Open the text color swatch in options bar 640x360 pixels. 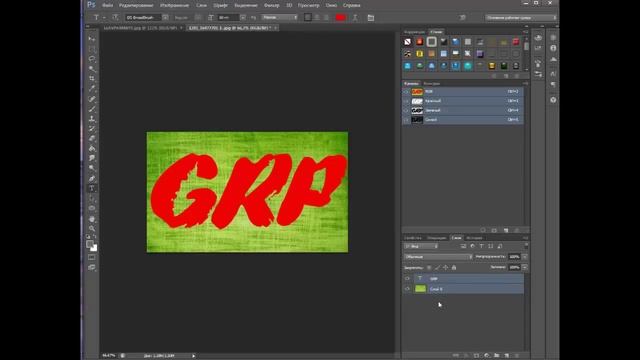(x=340, y=18)
